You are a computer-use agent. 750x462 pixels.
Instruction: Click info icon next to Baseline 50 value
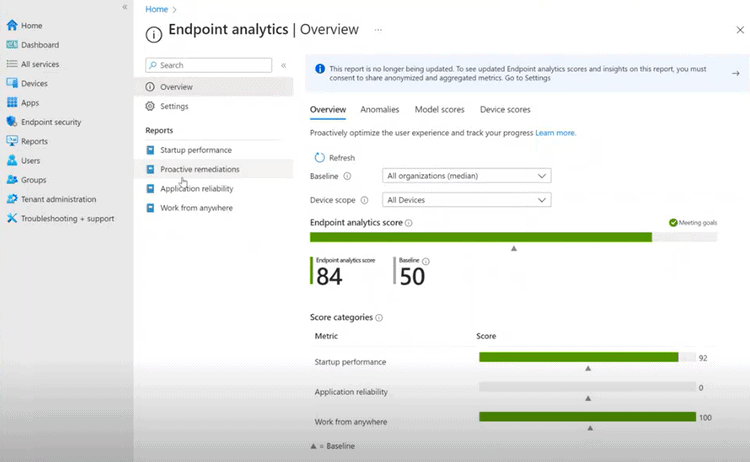[x=426, y=261]
